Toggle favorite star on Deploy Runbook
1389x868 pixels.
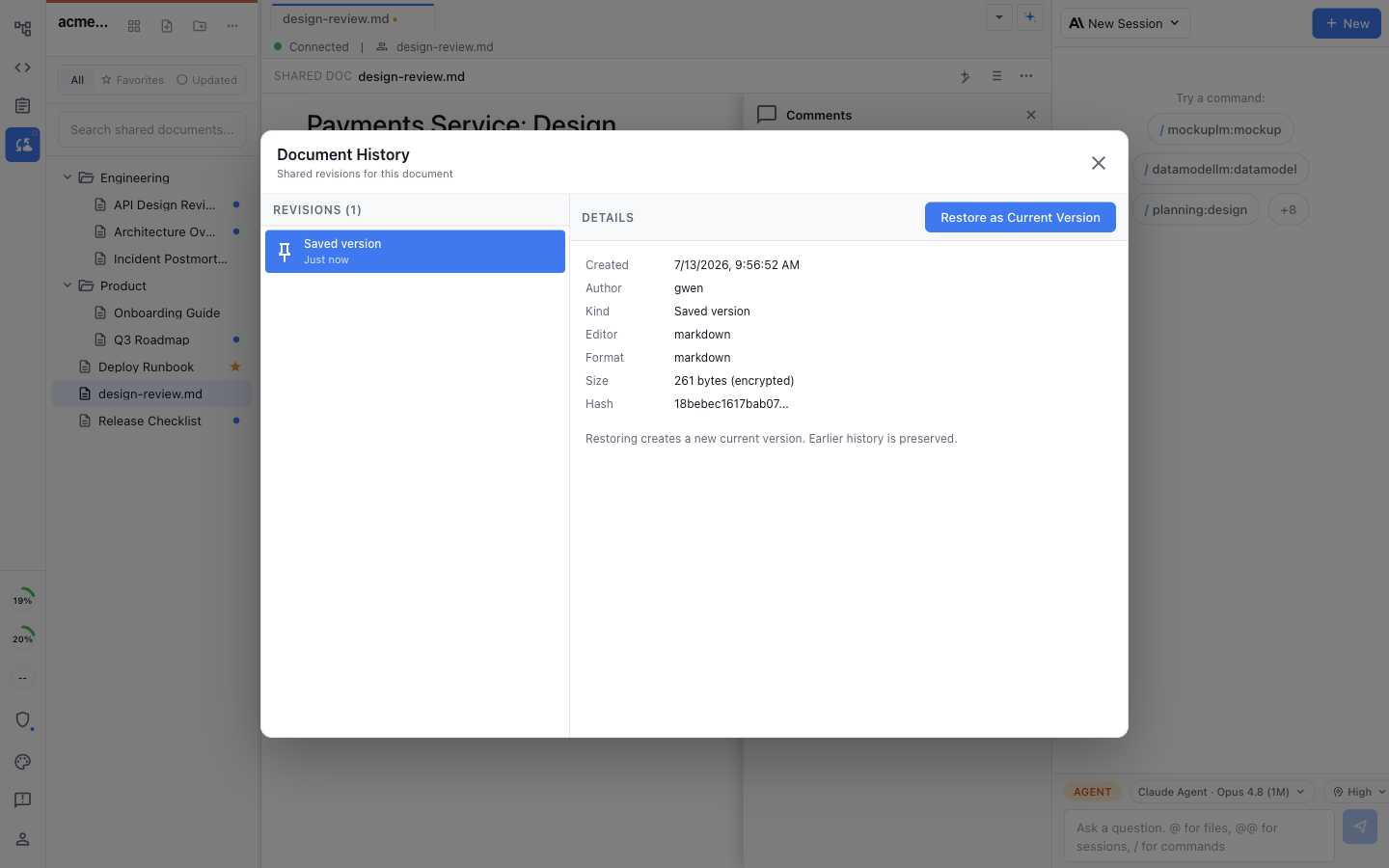click(235, 366)
